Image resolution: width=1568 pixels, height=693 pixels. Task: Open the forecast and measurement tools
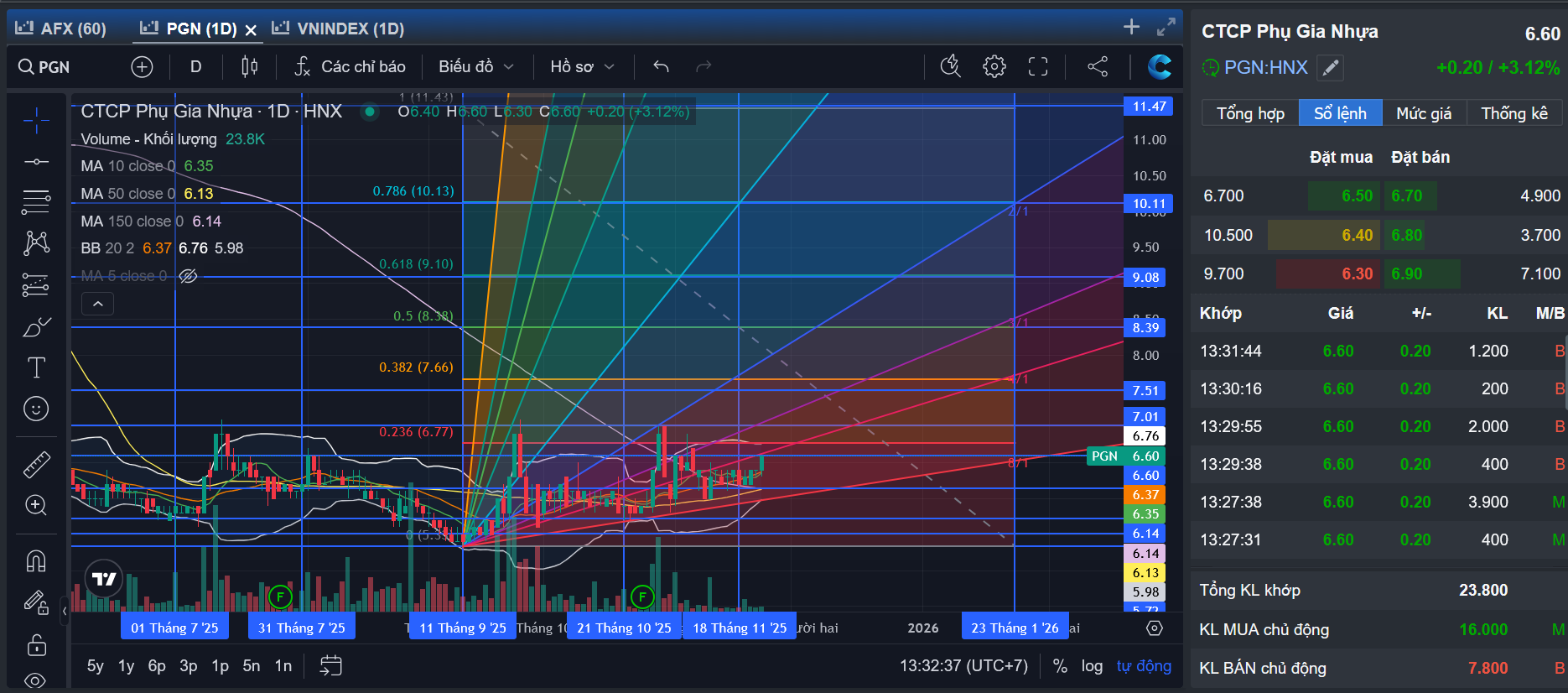tap(36, 285)
